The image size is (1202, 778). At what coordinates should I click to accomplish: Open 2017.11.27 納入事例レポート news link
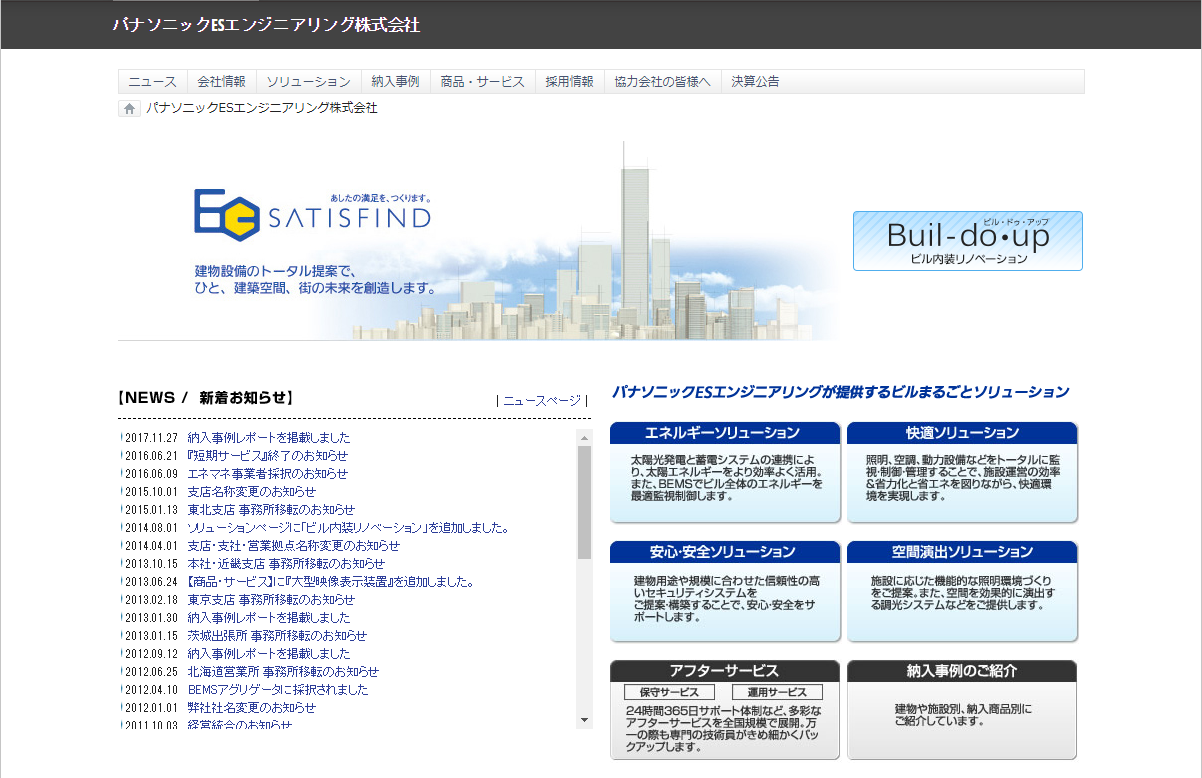point(269,438)
